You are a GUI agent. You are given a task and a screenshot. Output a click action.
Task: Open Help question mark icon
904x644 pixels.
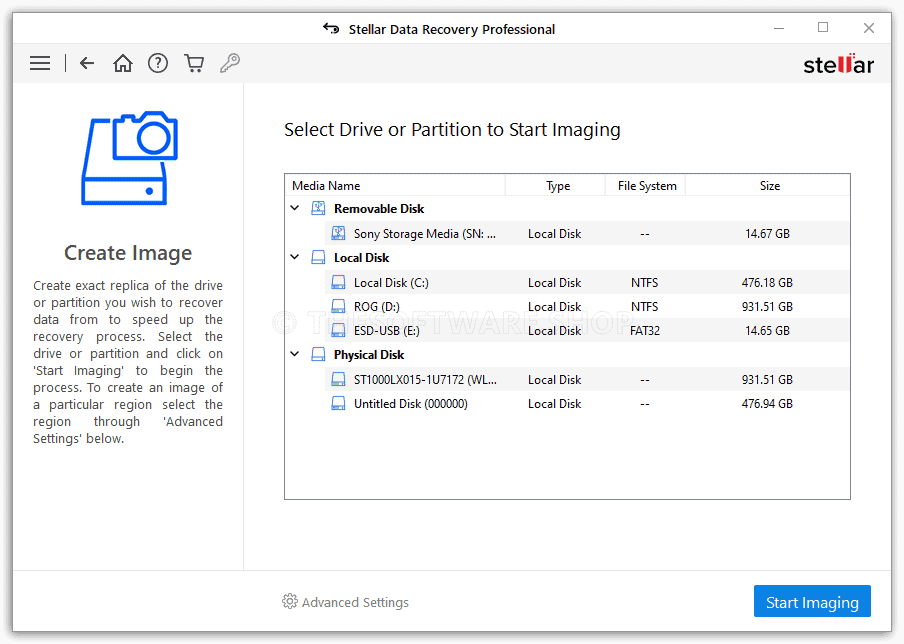tap(157, 63)
